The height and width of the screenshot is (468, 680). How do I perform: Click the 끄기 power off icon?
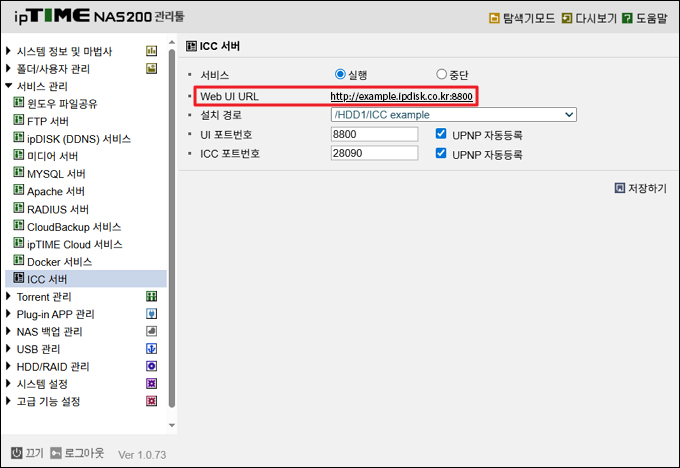coord(17,453)
